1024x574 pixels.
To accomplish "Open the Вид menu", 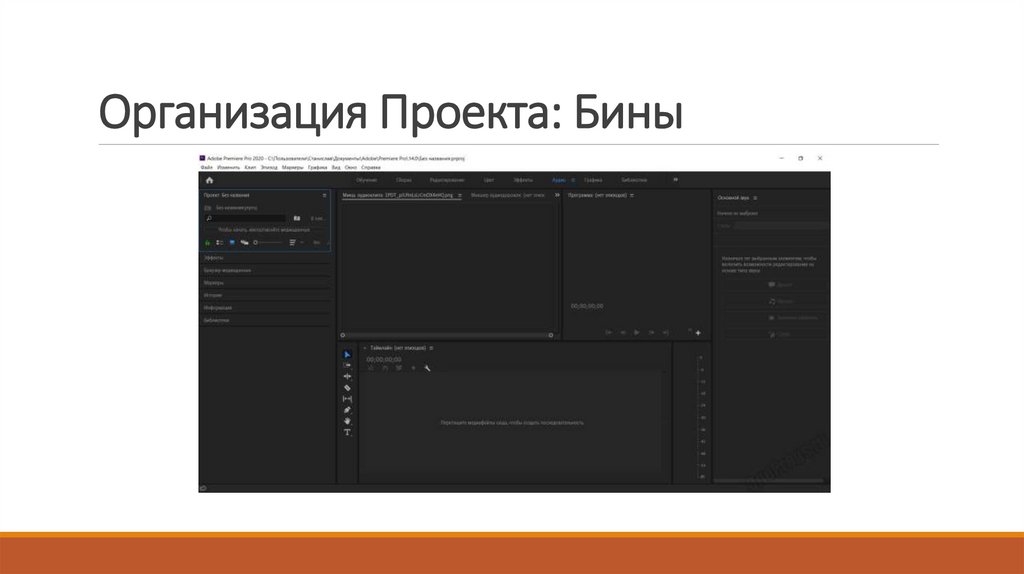I will (x=336, y=168).
